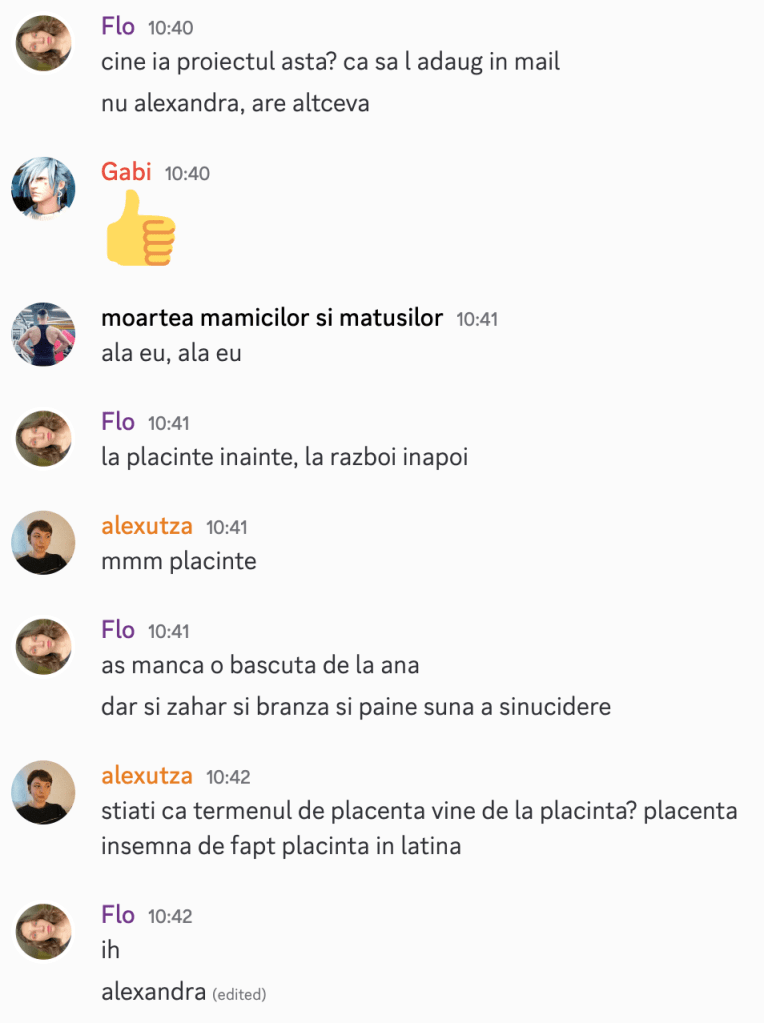This screenshot has width=764, height=1023.
Task: Click the 10:40 timestamp next to Gabi
Action: [187, 174]
